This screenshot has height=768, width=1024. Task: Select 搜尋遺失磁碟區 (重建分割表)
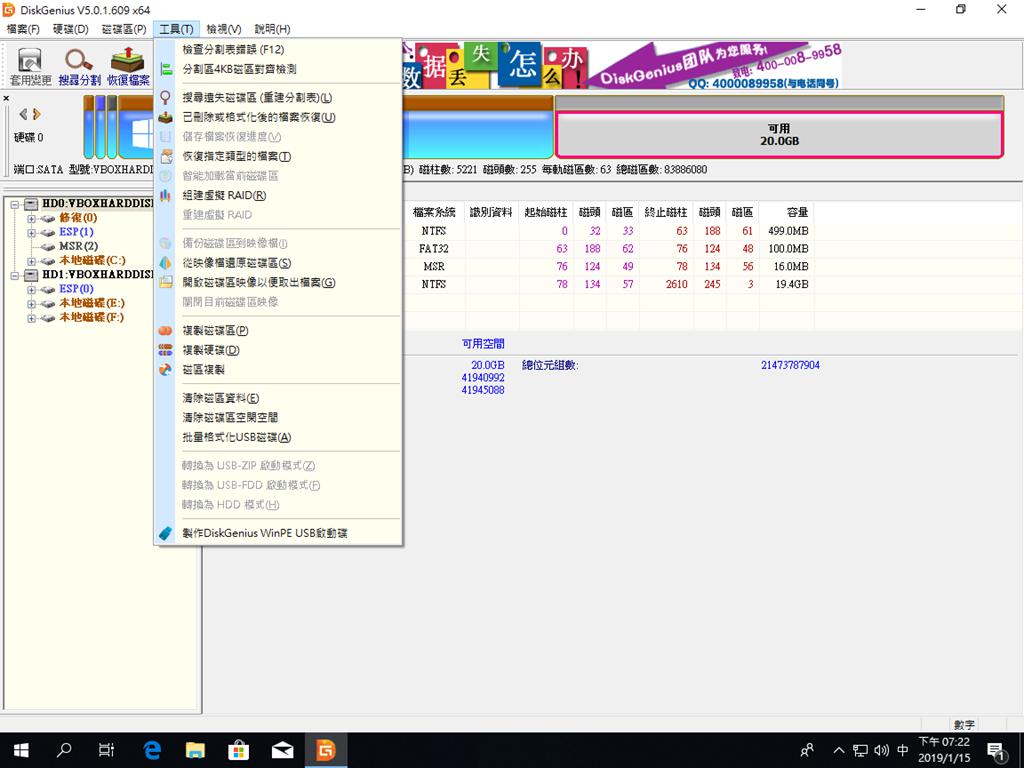[x=278, y=98]
